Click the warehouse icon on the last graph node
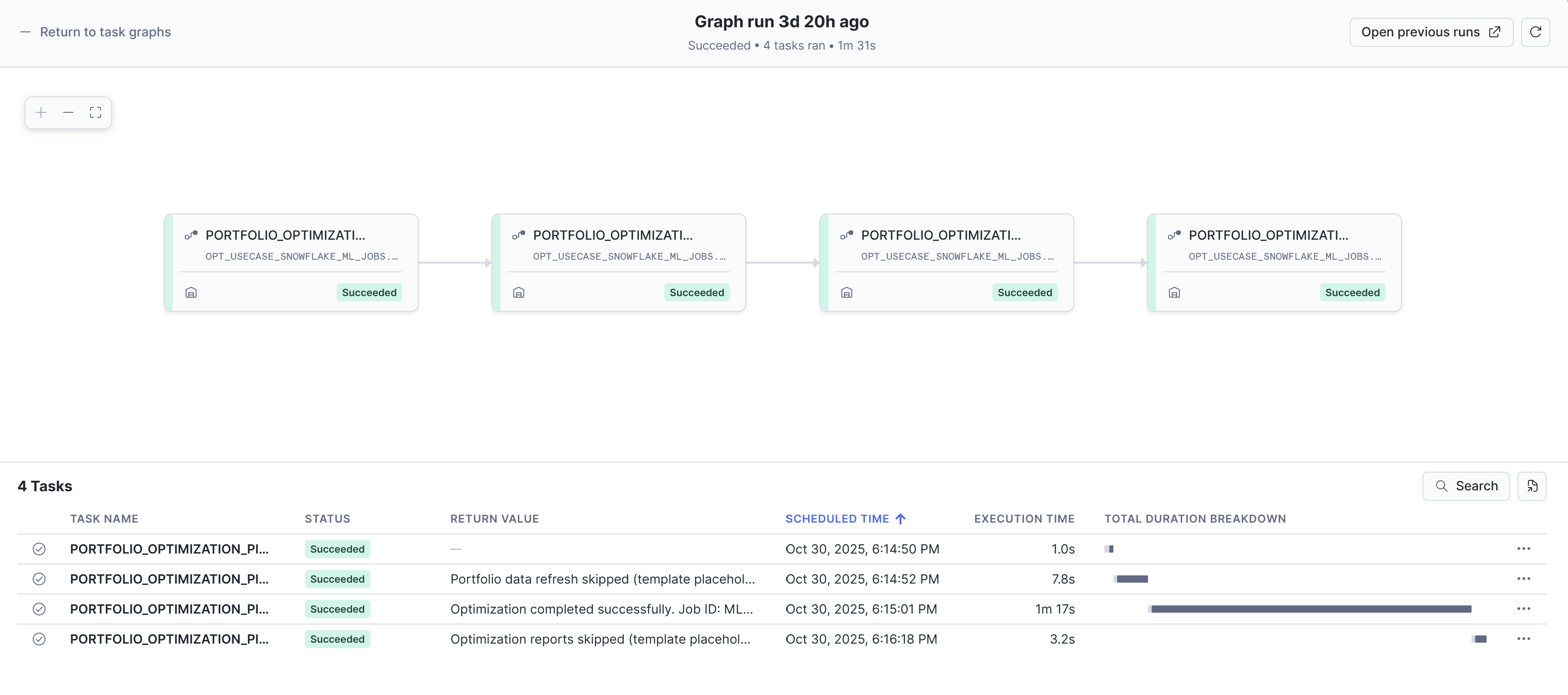The height and width of the screenshot is (695, 1568). point(1174,293)
